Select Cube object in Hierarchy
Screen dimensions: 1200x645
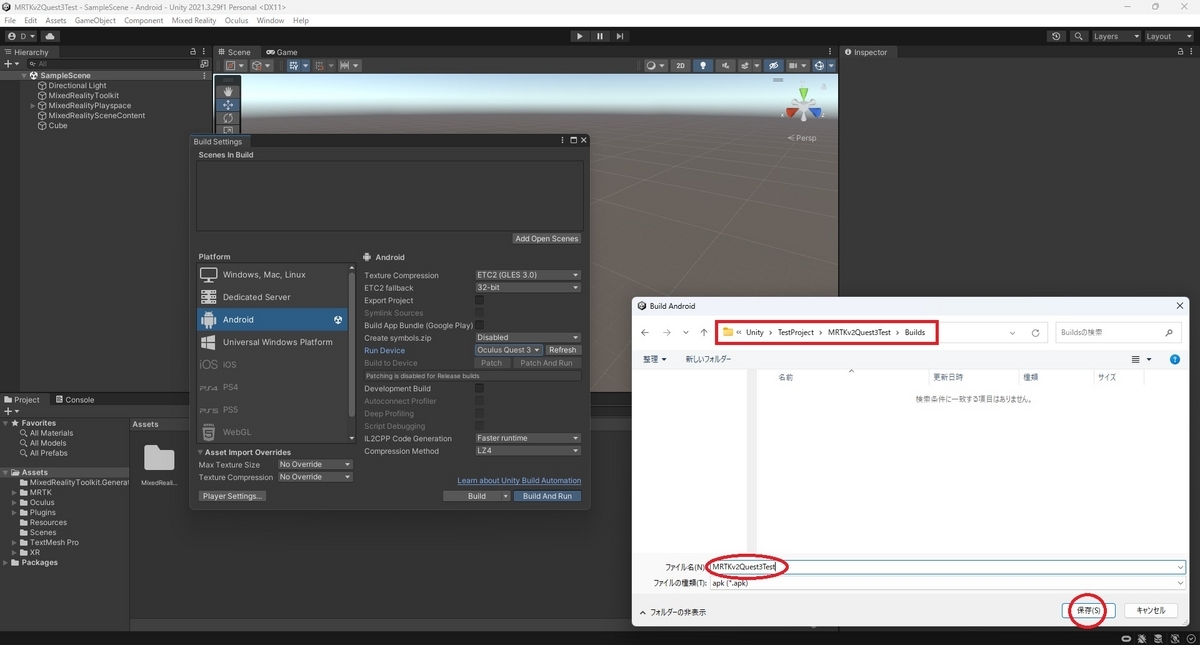click(x=58, y=125)
